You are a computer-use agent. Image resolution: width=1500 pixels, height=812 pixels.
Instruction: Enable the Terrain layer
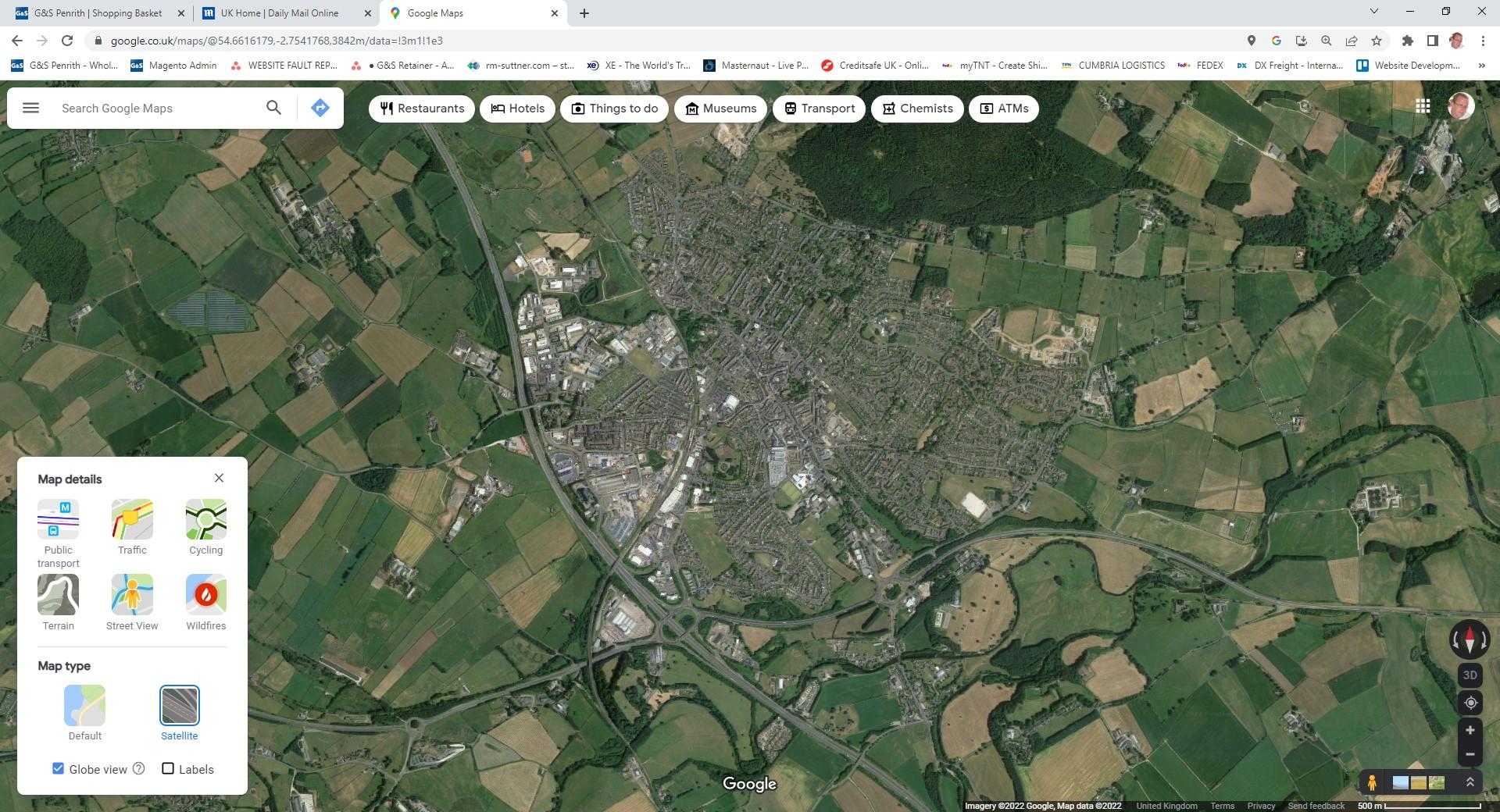(x=59, y=603)
